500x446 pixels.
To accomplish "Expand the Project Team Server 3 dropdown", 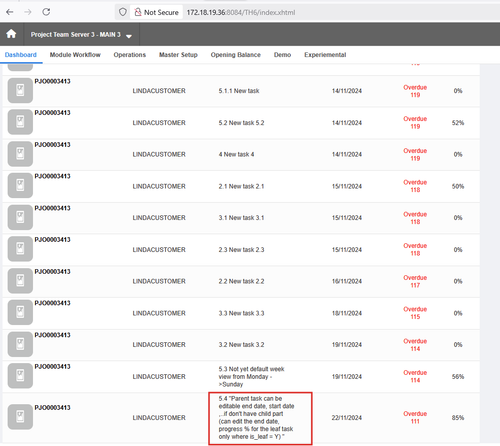I will point(81,35).
